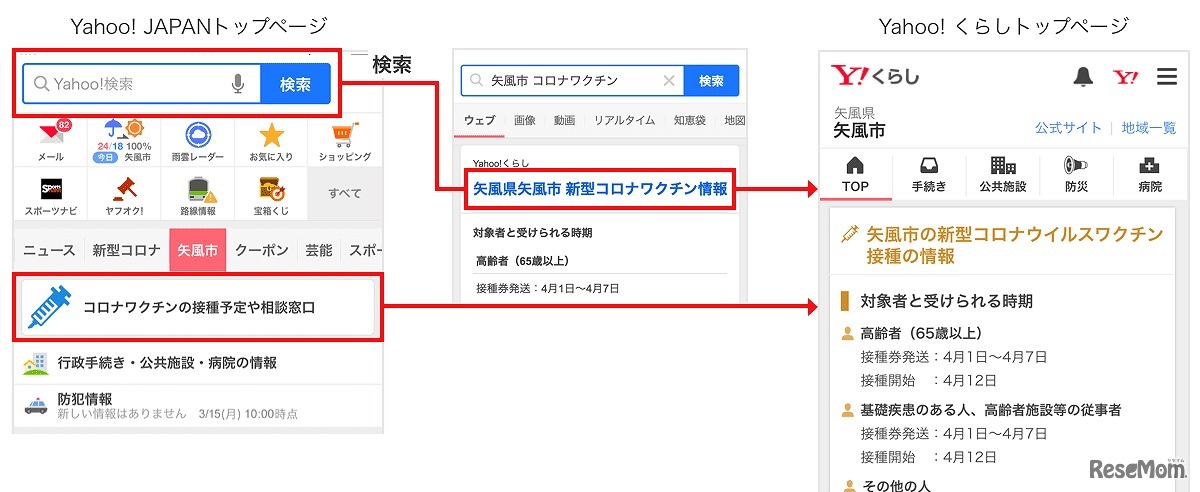The width and height of the screenshot is (1200, 492).
Task: Open the ヤフオク! auction hammer icon
Action: 125,194
